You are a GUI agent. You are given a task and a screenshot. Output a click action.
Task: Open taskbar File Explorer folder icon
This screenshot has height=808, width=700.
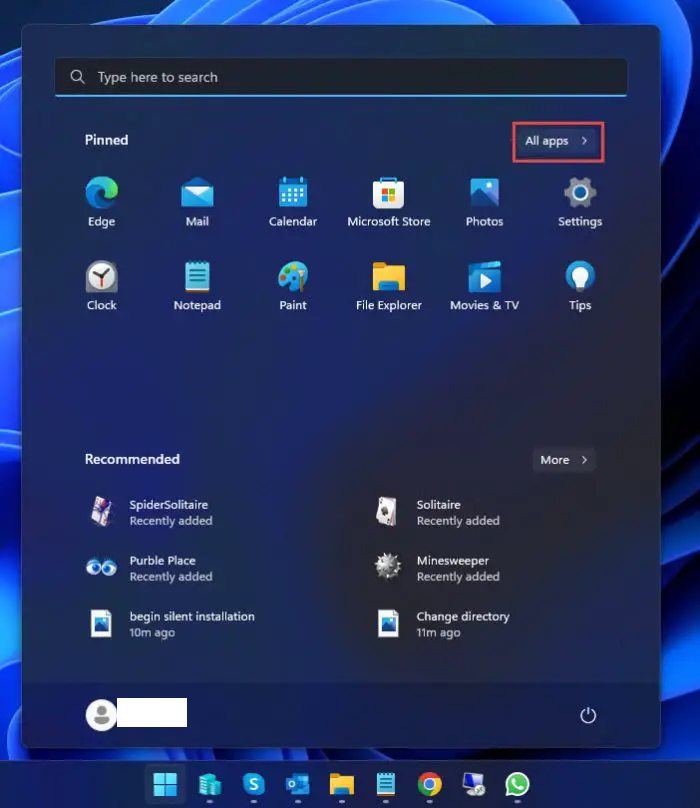click(342, 784)
